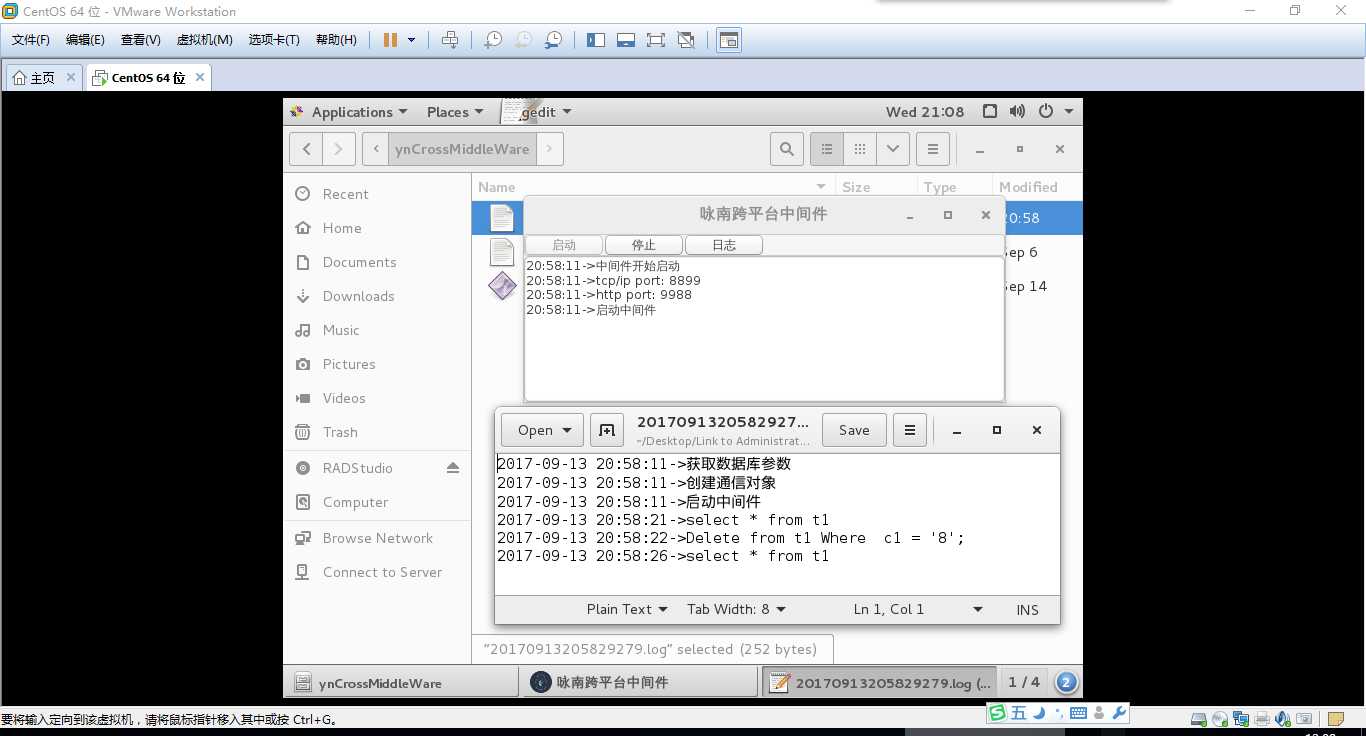Open the 文件(F) menu
The height and width of the screenshot is (736, 1366).
[31, 40]
